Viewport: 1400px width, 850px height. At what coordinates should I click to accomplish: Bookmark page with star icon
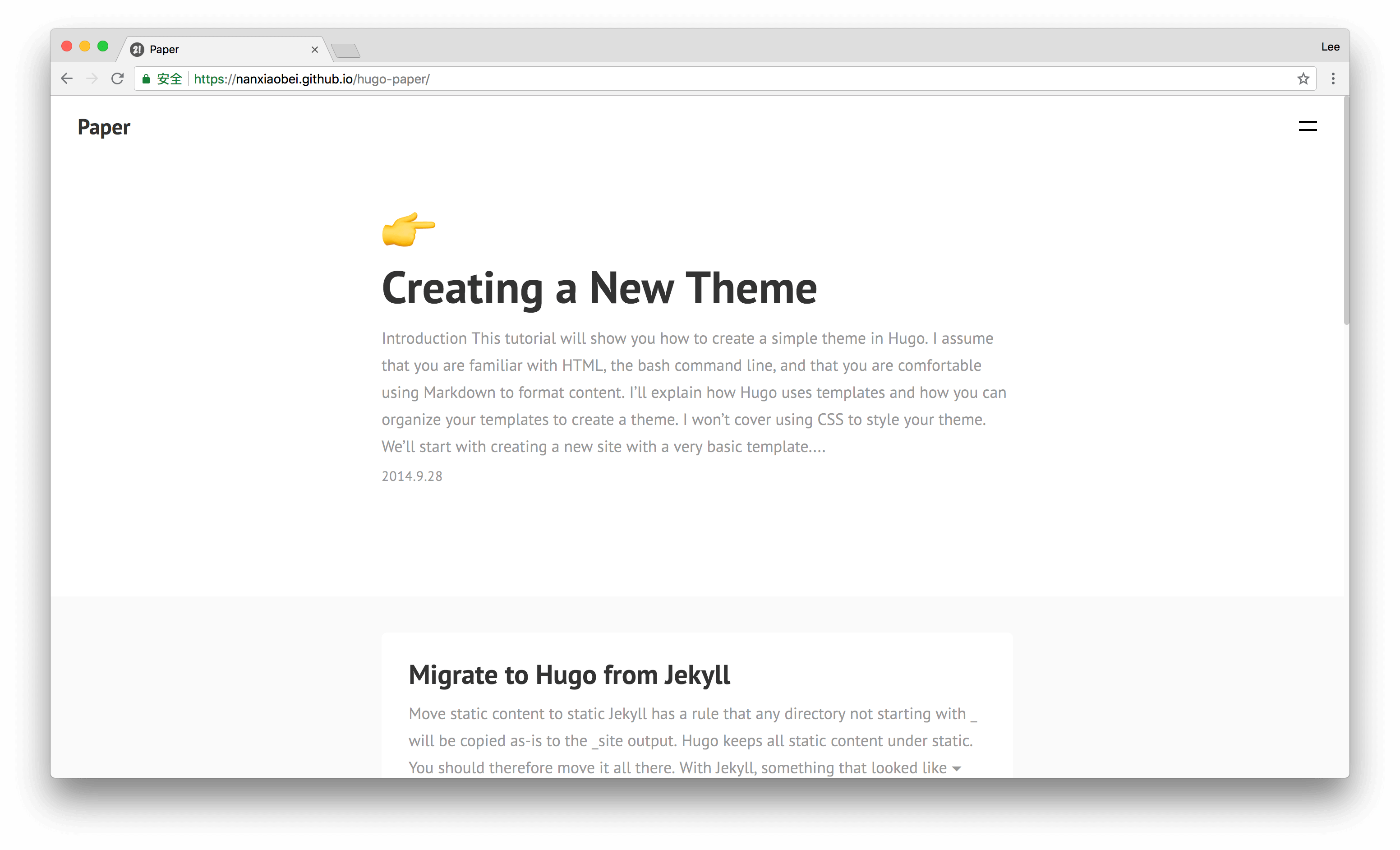[1303, 79]
